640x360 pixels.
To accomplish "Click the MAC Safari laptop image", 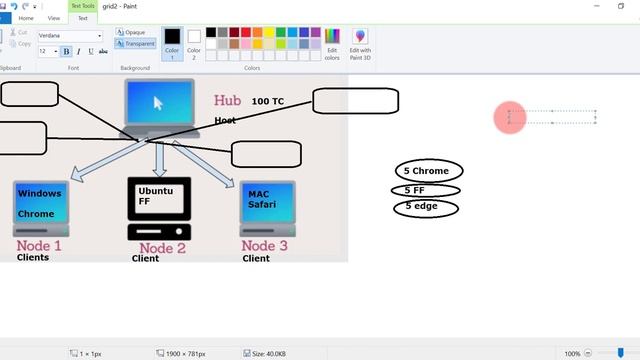I will [267, 209].
